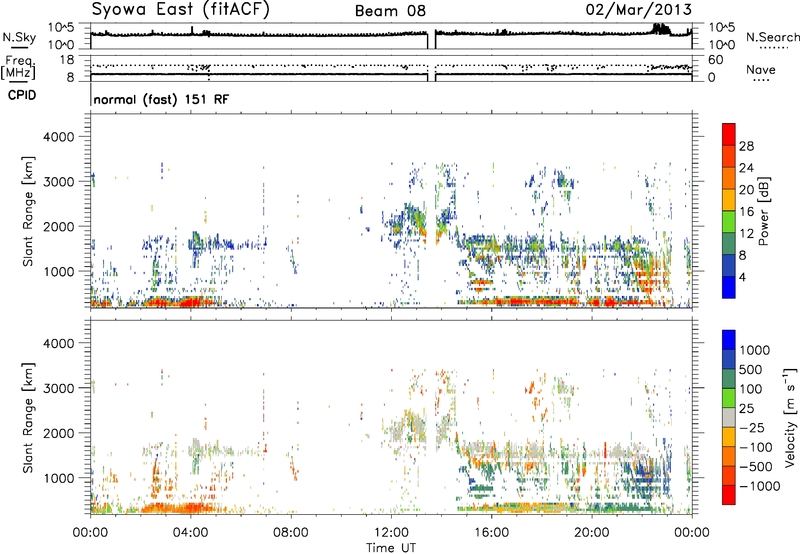
Task: Click the "60" tick on Nave axis
Action: click(x=715, y=60)
